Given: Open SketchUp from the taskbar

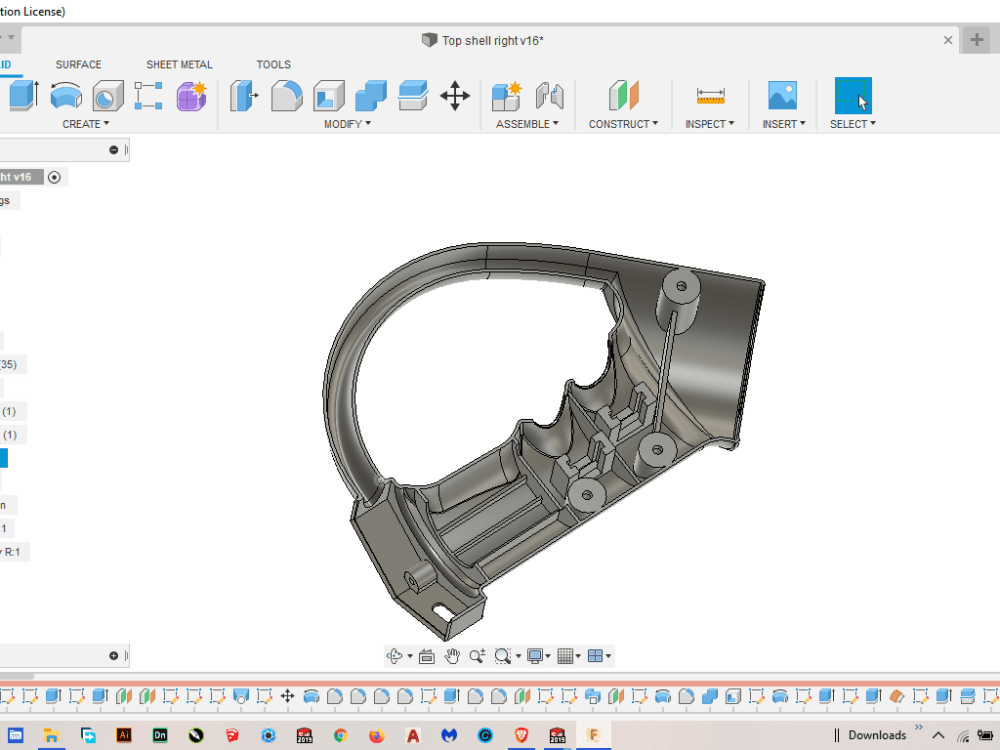Looking at the screenshot, I should pos(232,735).
